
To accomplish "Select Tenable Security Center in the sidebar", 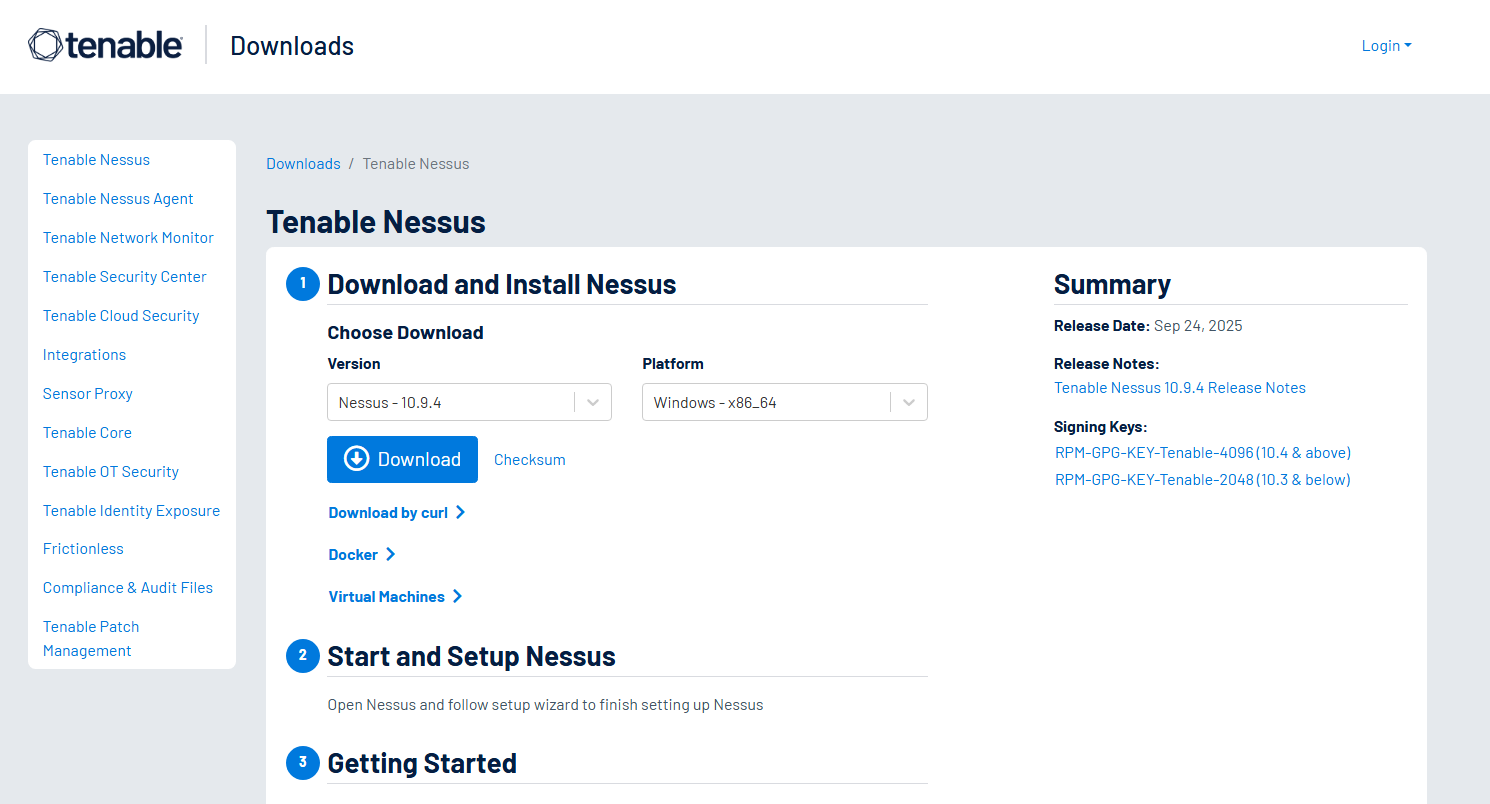I will pyautogui.click(x=125, y=277).
